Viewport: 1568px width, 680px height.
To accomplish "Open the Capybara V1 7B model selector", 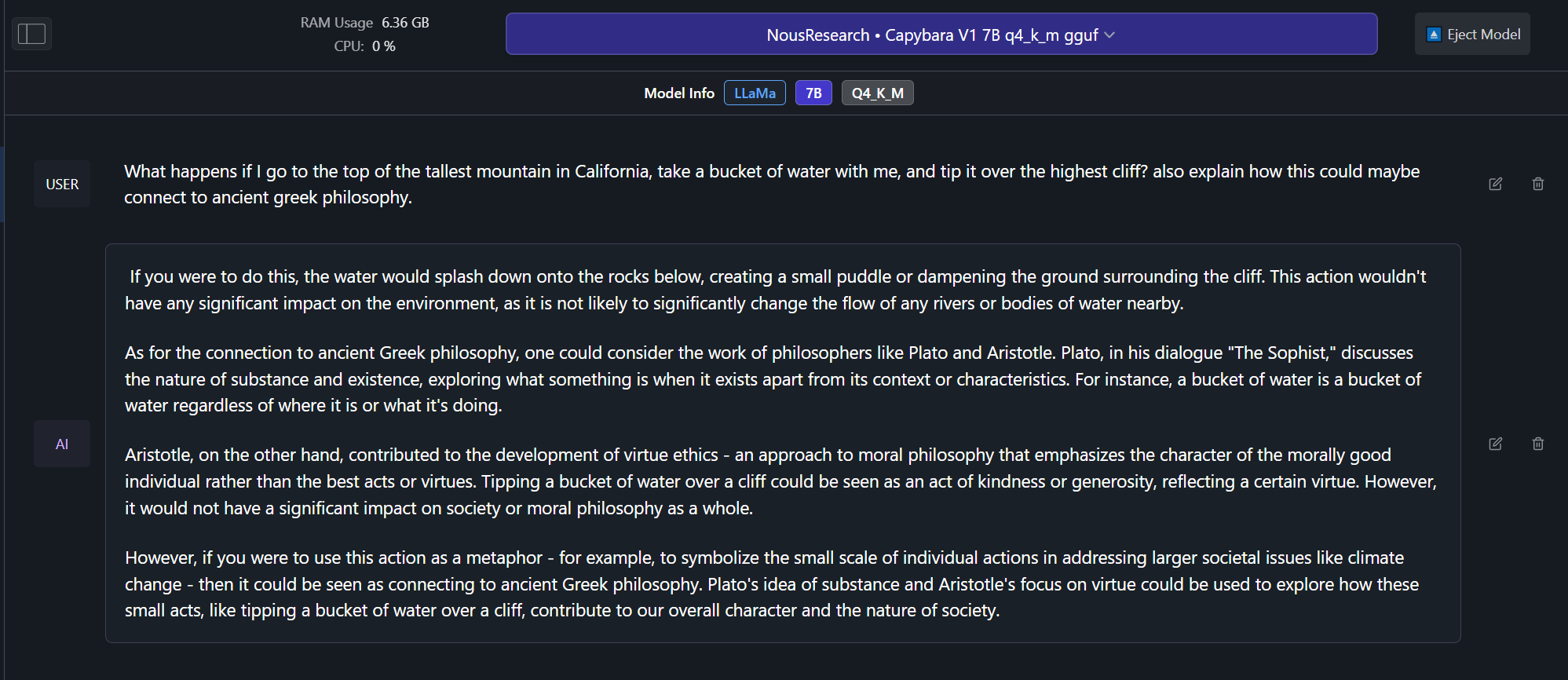I will [941, 34].
